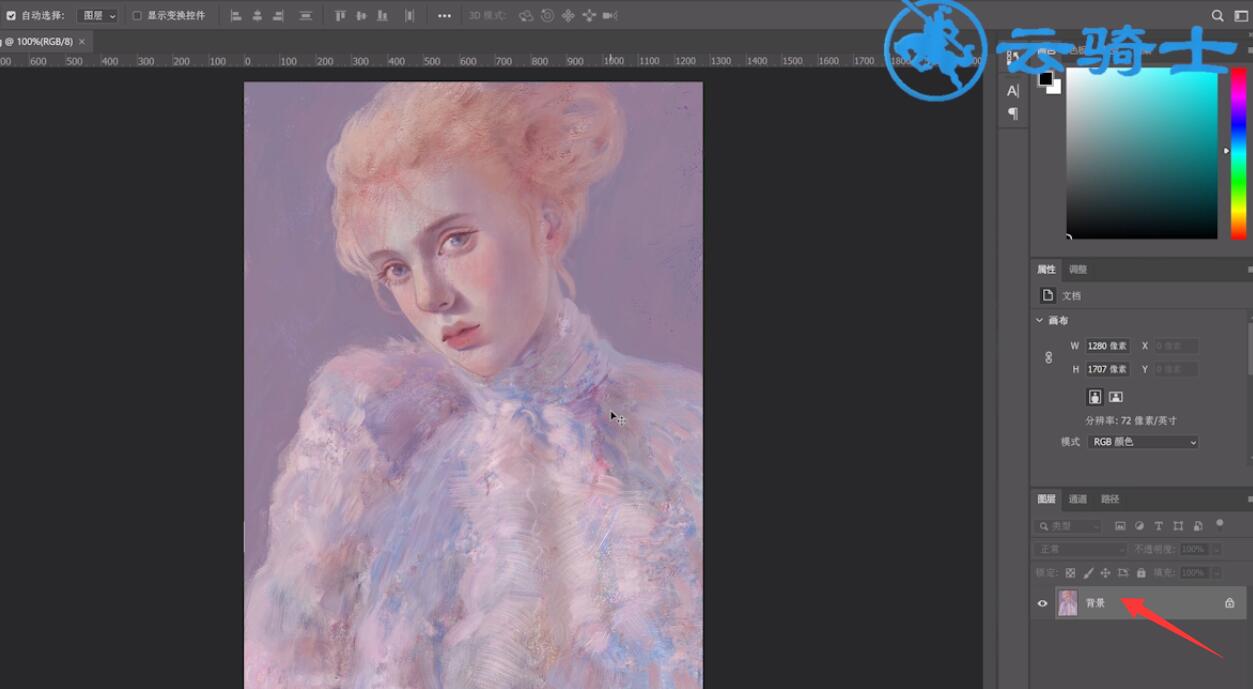Close the 100%(RGB/8) document tab

pyautogui.click(x=82, y=42)
